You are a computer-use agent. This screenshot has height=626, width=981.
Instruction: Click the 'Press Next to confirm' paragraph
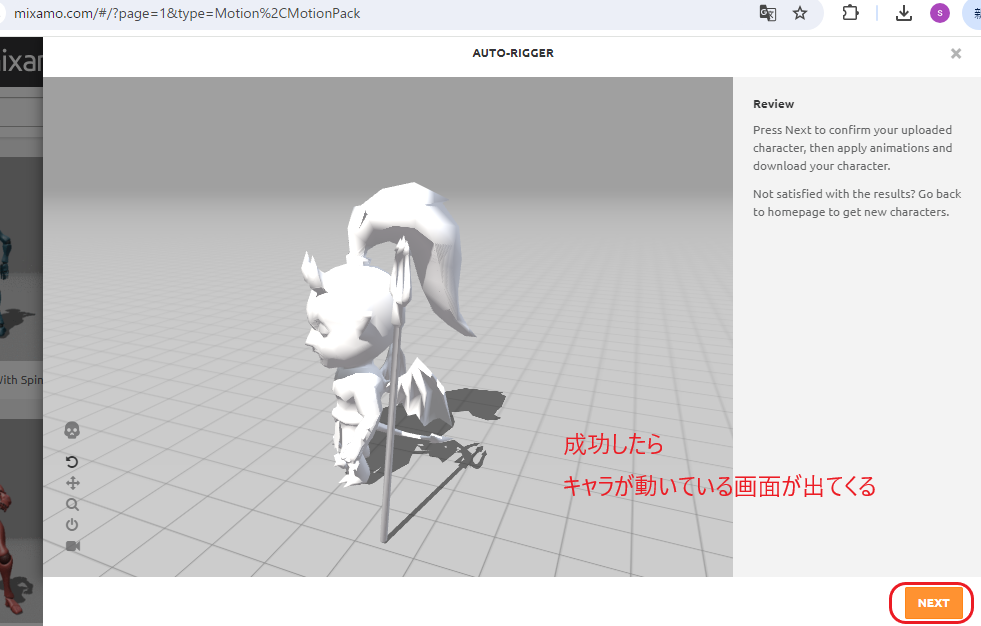tap(853, 148)
